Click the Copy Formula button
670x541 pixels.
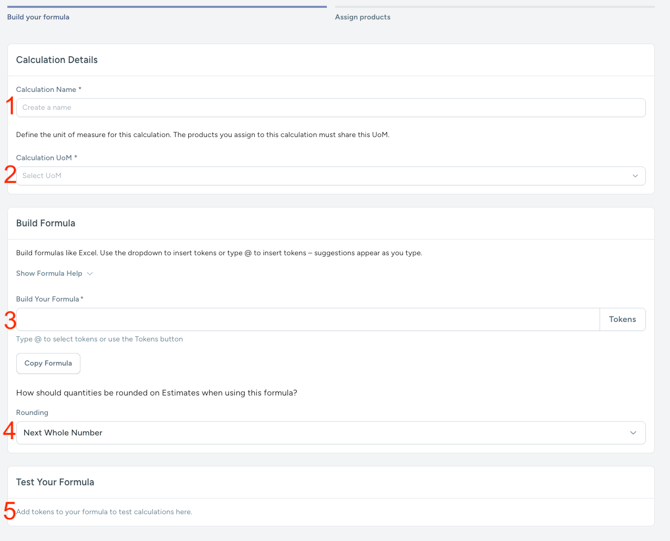click(x=48, y=363)
